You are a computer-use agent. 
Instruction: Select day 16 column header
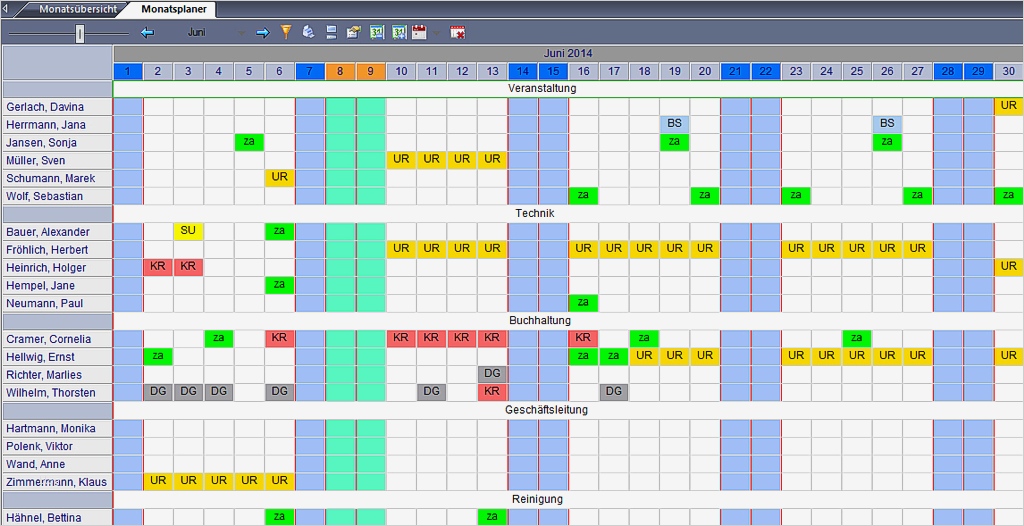(x=583, y=71)
